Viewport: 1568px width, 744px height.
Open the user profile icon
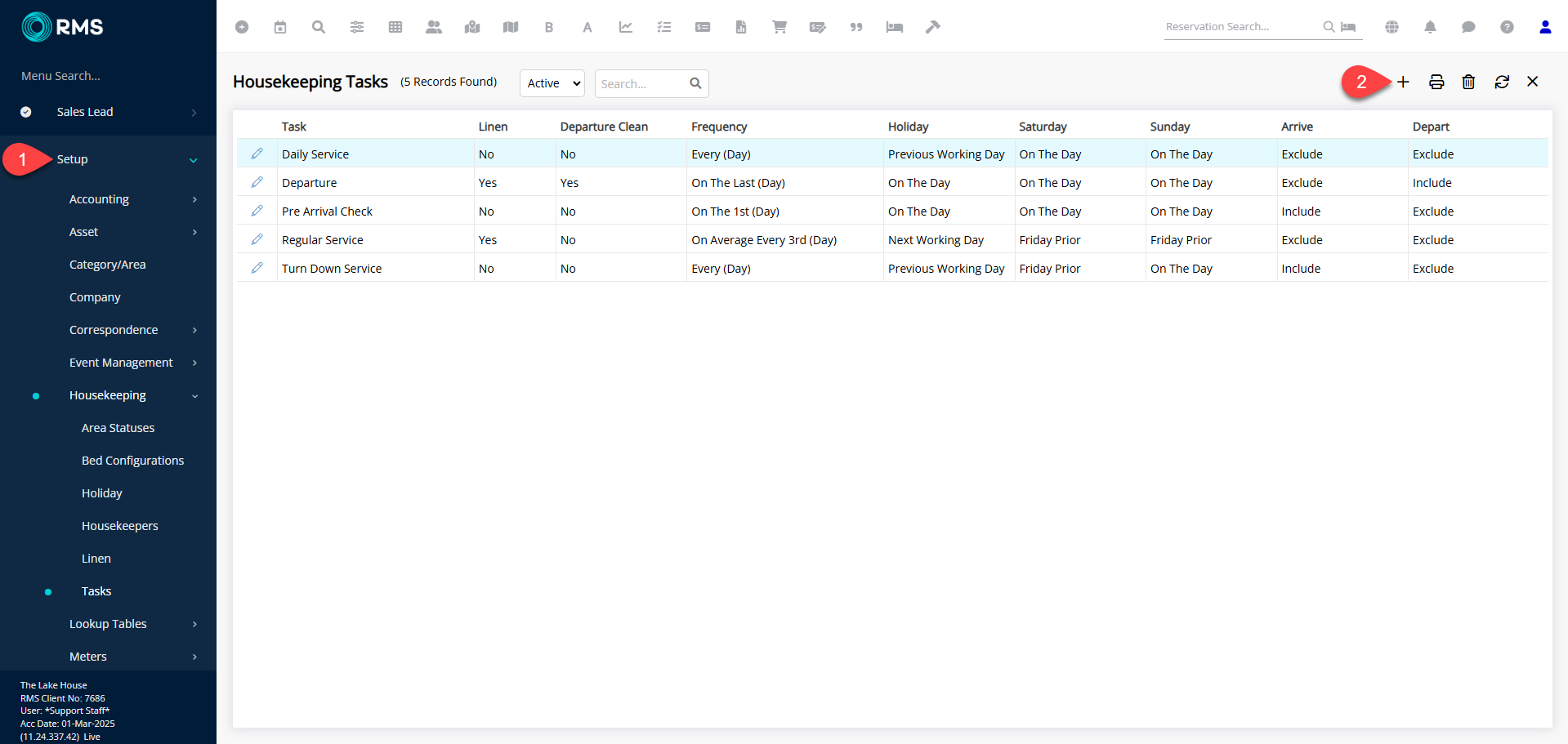1545,27
